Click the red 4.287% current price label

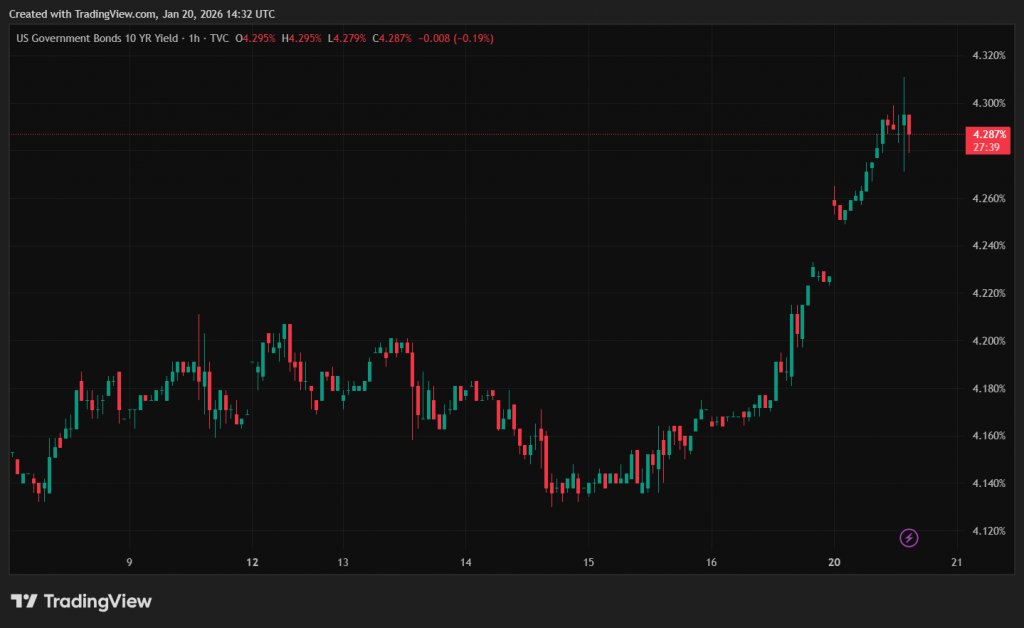(986, 134)
